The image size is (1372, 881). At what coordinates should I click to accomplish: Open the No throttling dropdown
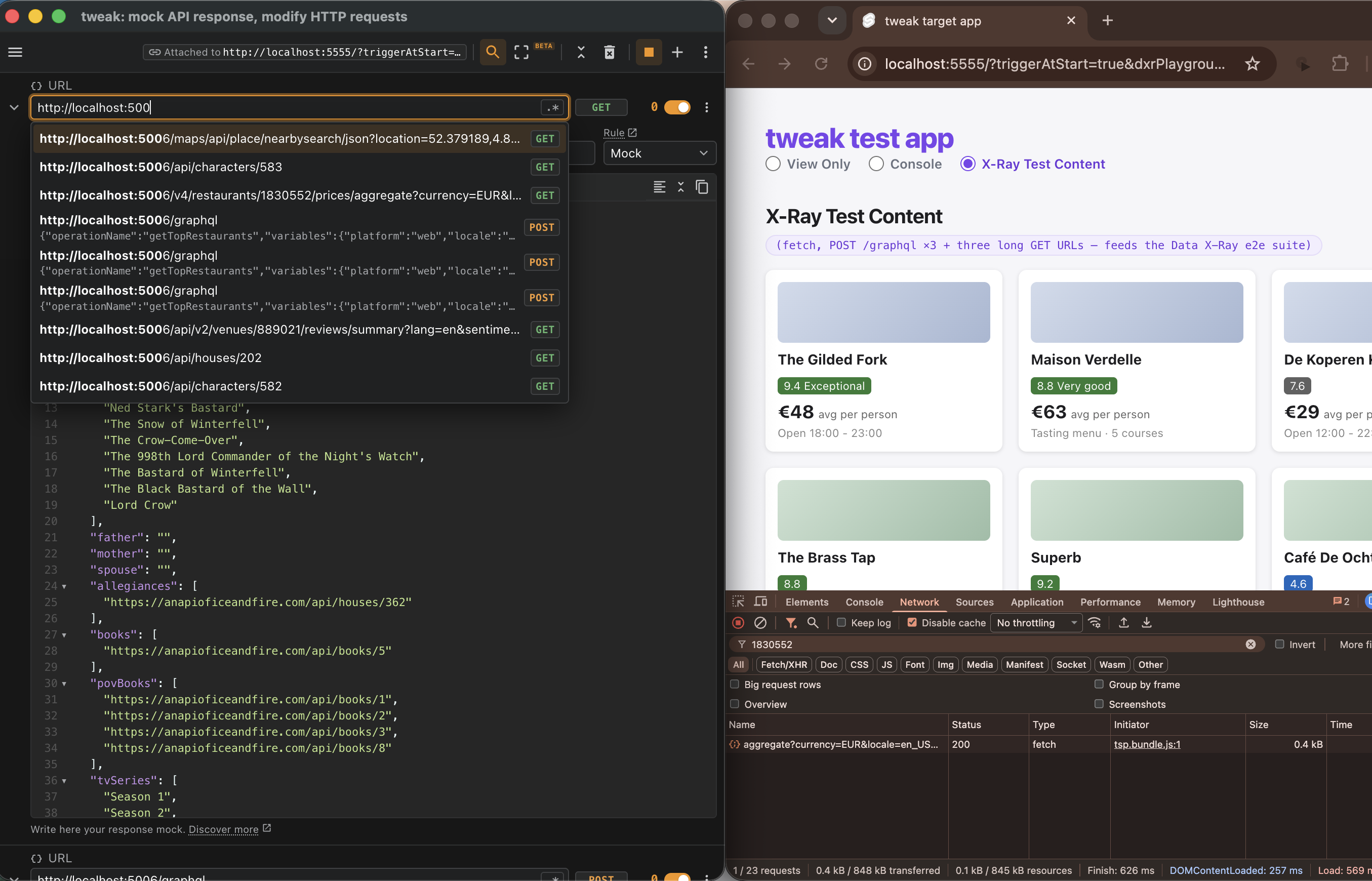tap(1036, 622)
